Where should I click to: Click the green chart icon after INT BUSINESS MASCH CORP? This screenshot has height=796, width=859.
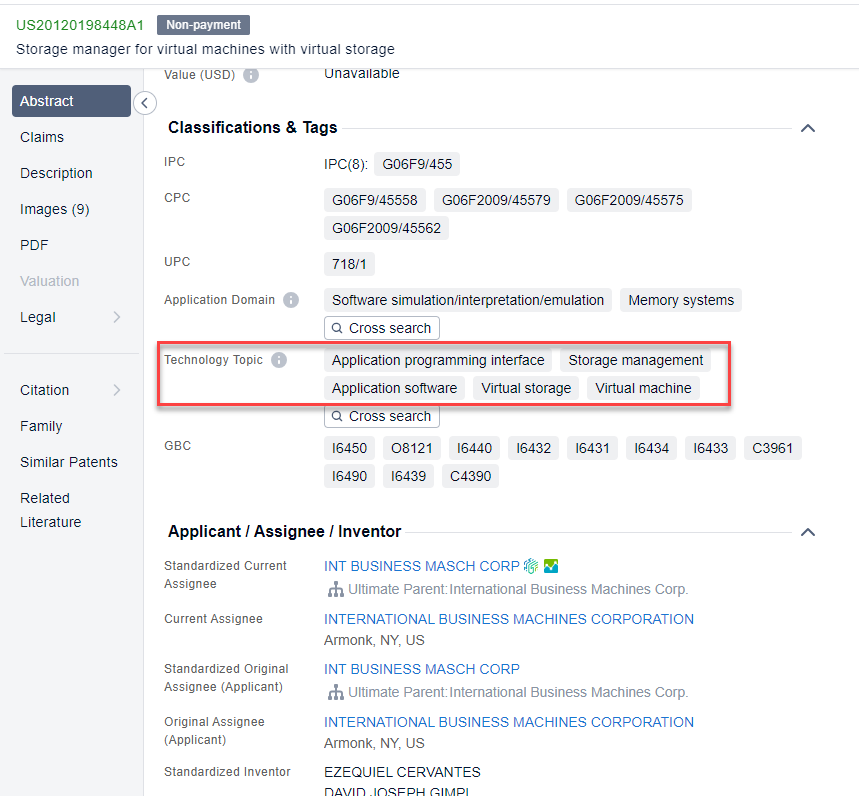point(551,566)
